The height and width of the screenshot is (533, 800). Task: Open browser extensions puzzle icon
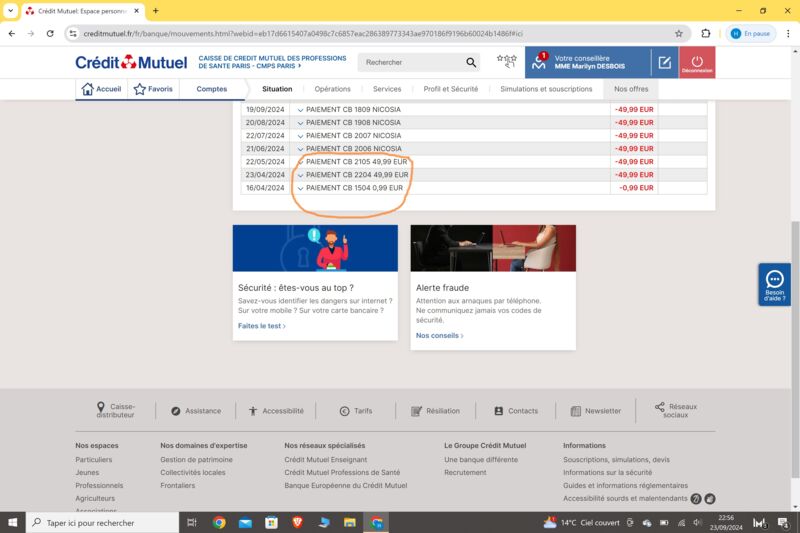click(x=706, y=34)
